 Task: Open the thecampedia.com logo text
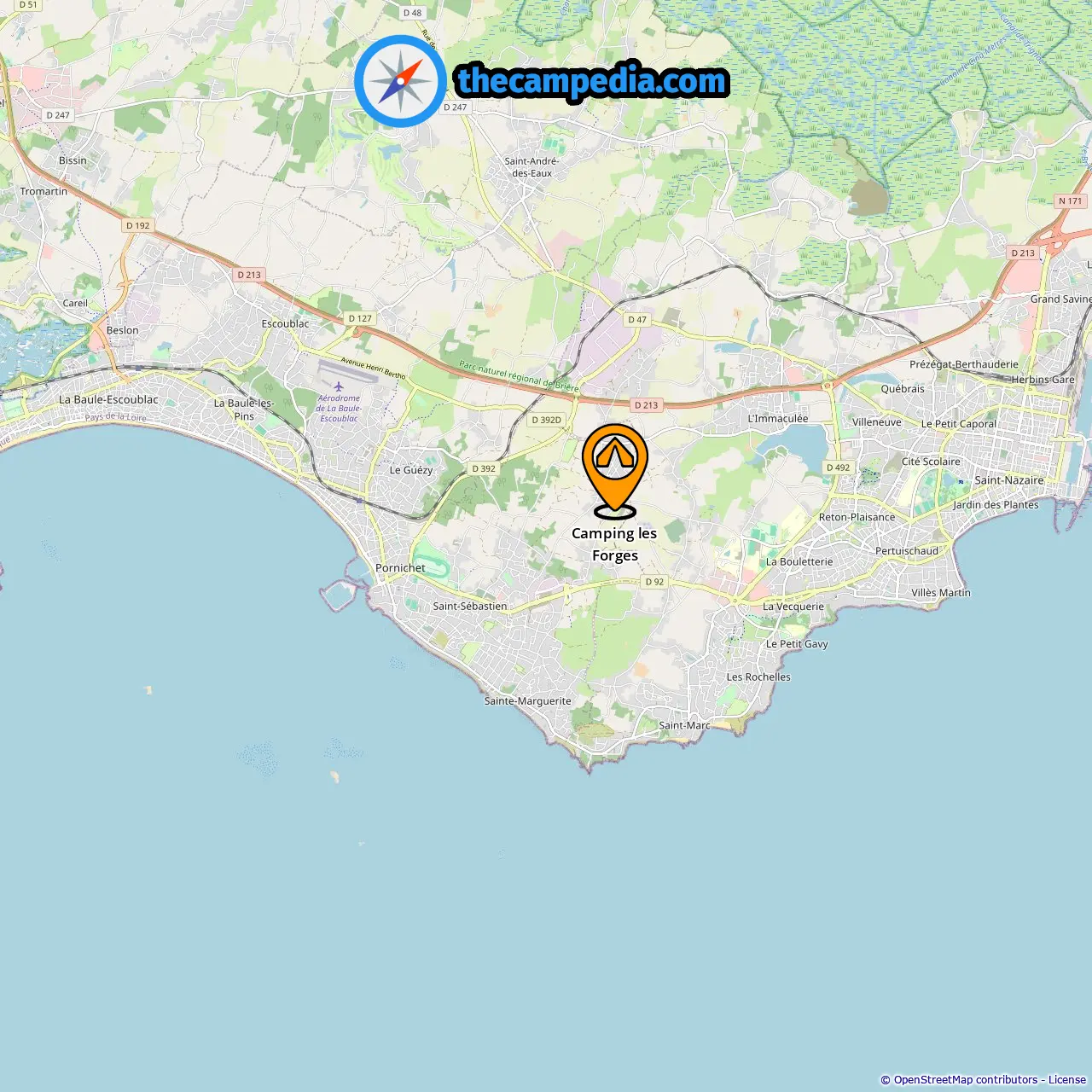pyautogui.click(x=592, y=81)
